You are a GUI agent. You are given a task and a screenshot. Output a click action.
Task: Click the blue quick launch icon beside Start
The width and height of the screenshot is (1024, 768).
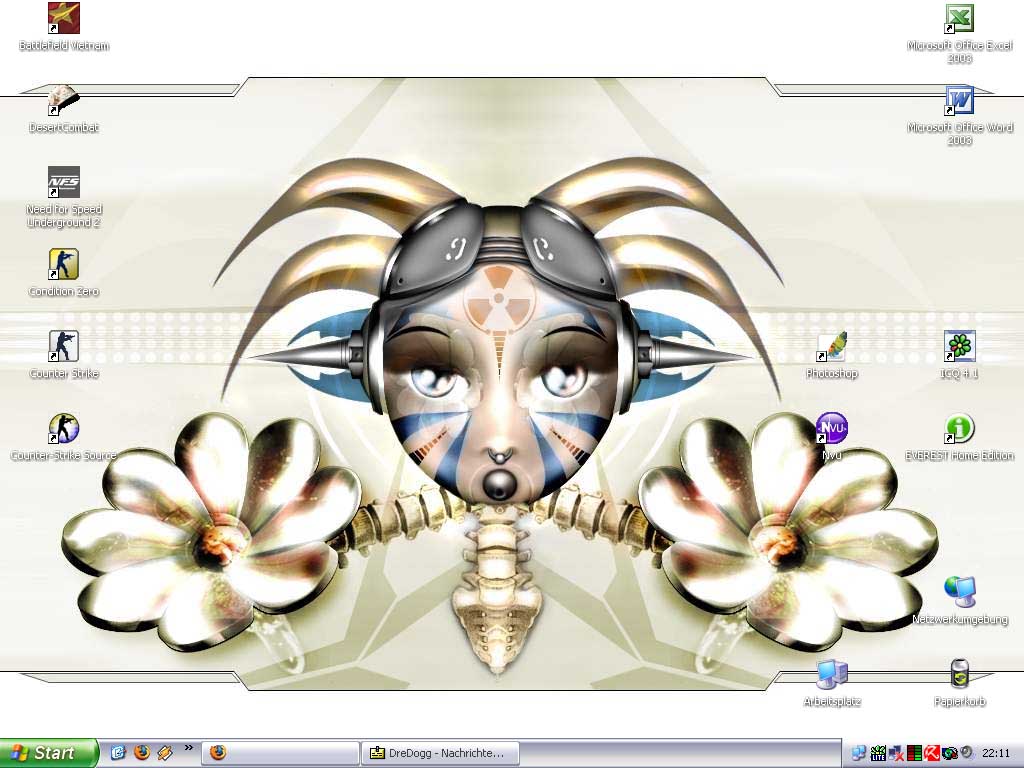tap(118, 753)
